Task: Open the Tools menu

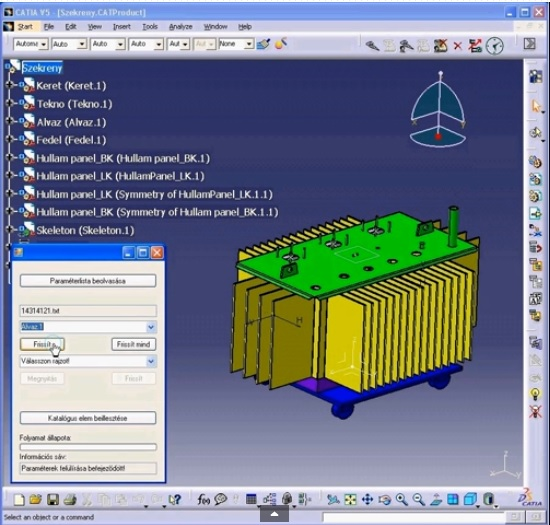Action: pos(150,27)
